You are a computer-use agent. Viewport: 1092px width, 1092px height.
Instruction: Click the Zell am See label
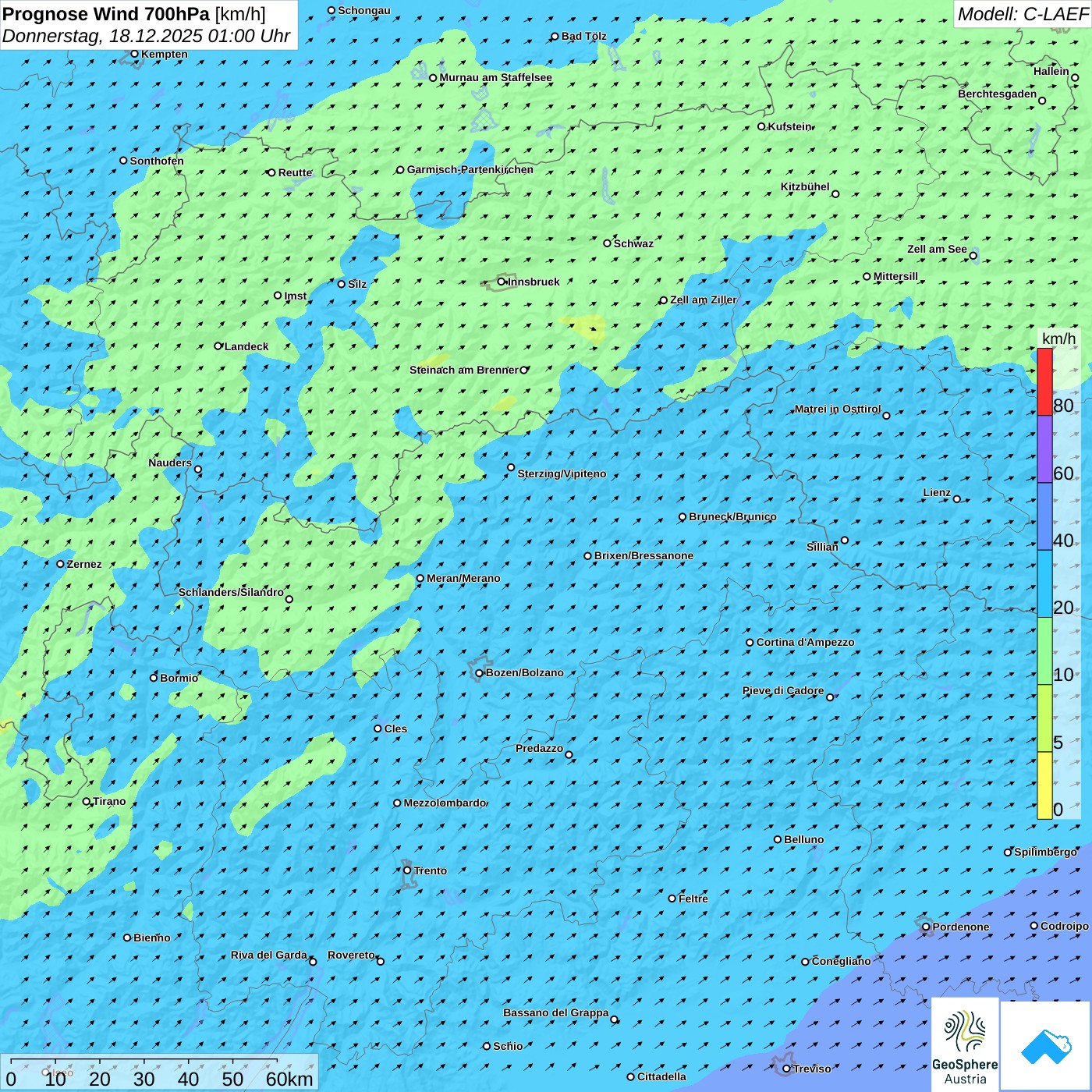[937, 249]
